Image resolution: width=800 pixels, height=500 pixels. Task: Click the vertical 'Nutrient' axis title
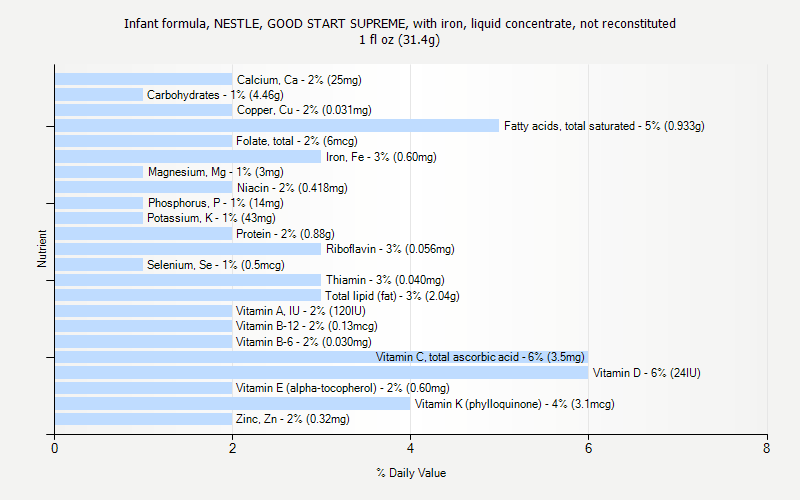click(x=42, y=248)
